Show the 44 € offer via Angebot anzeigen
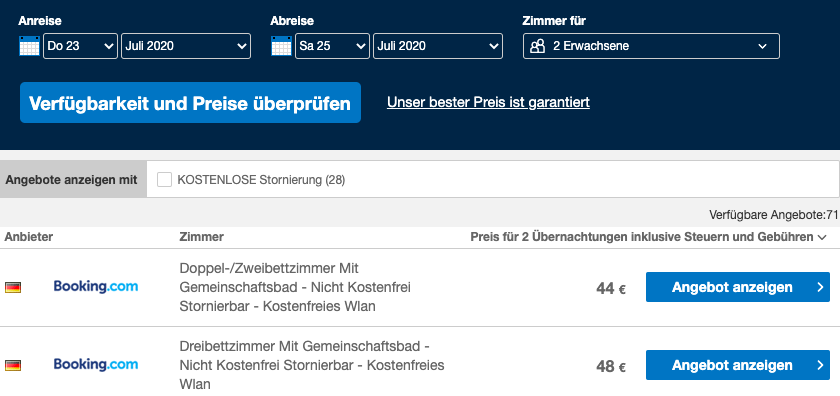840x396 pixels. coord(738,287)
